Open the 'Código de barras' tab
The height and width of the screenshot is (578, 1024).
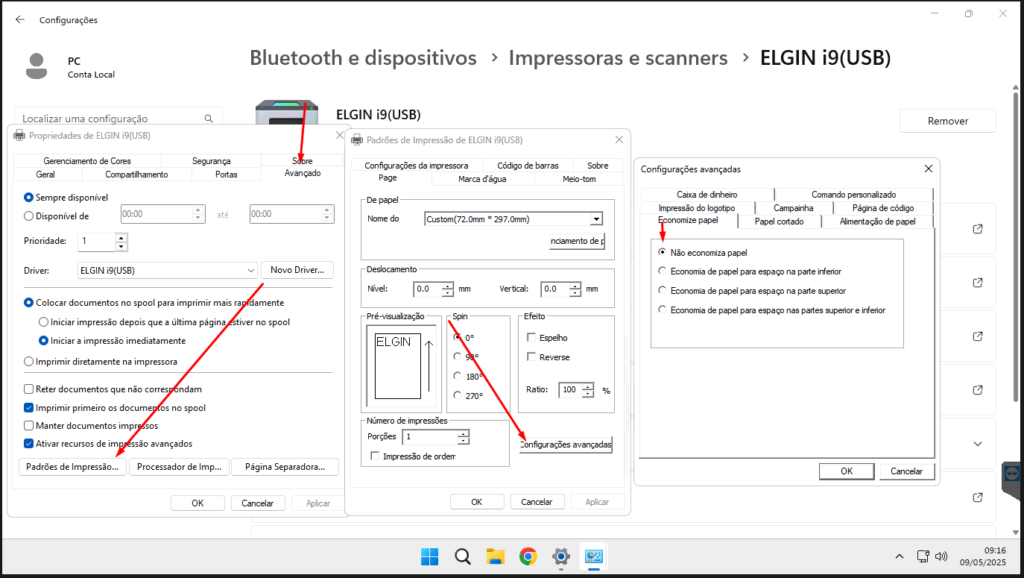(525, 165)
